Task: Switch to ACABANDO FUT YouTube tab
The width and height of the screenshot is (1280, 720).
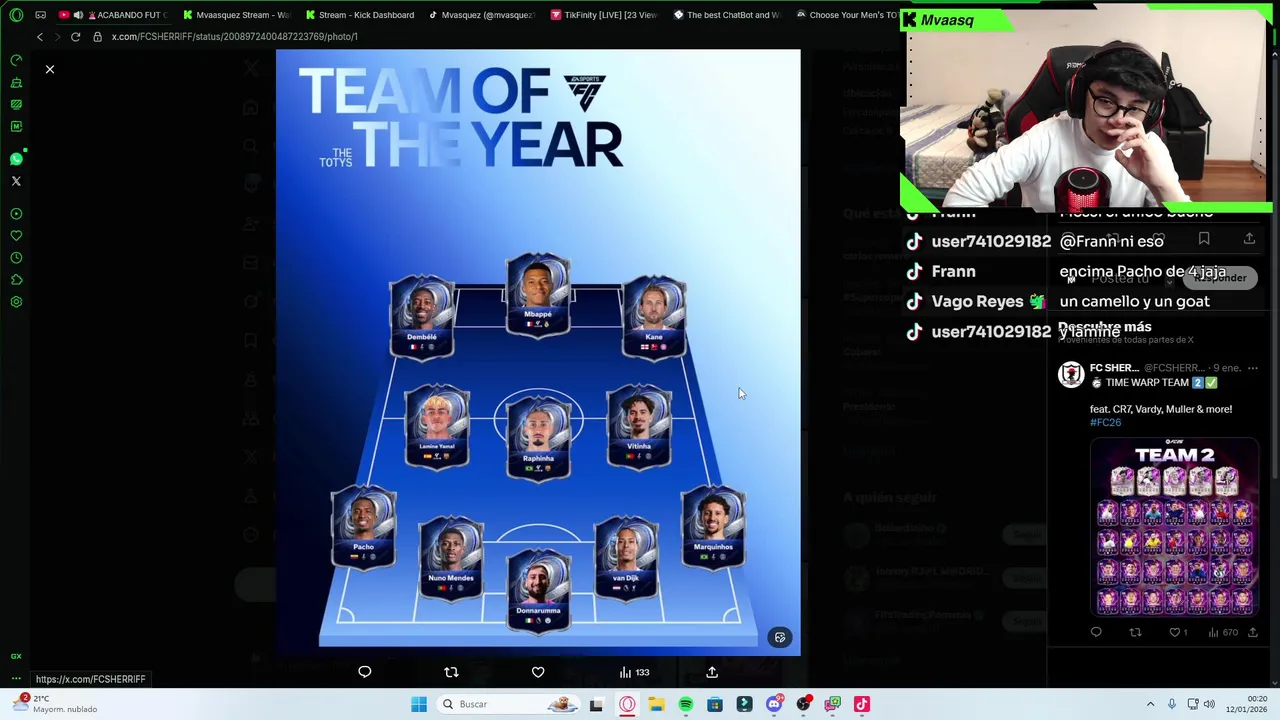Action: coord(112,15)
